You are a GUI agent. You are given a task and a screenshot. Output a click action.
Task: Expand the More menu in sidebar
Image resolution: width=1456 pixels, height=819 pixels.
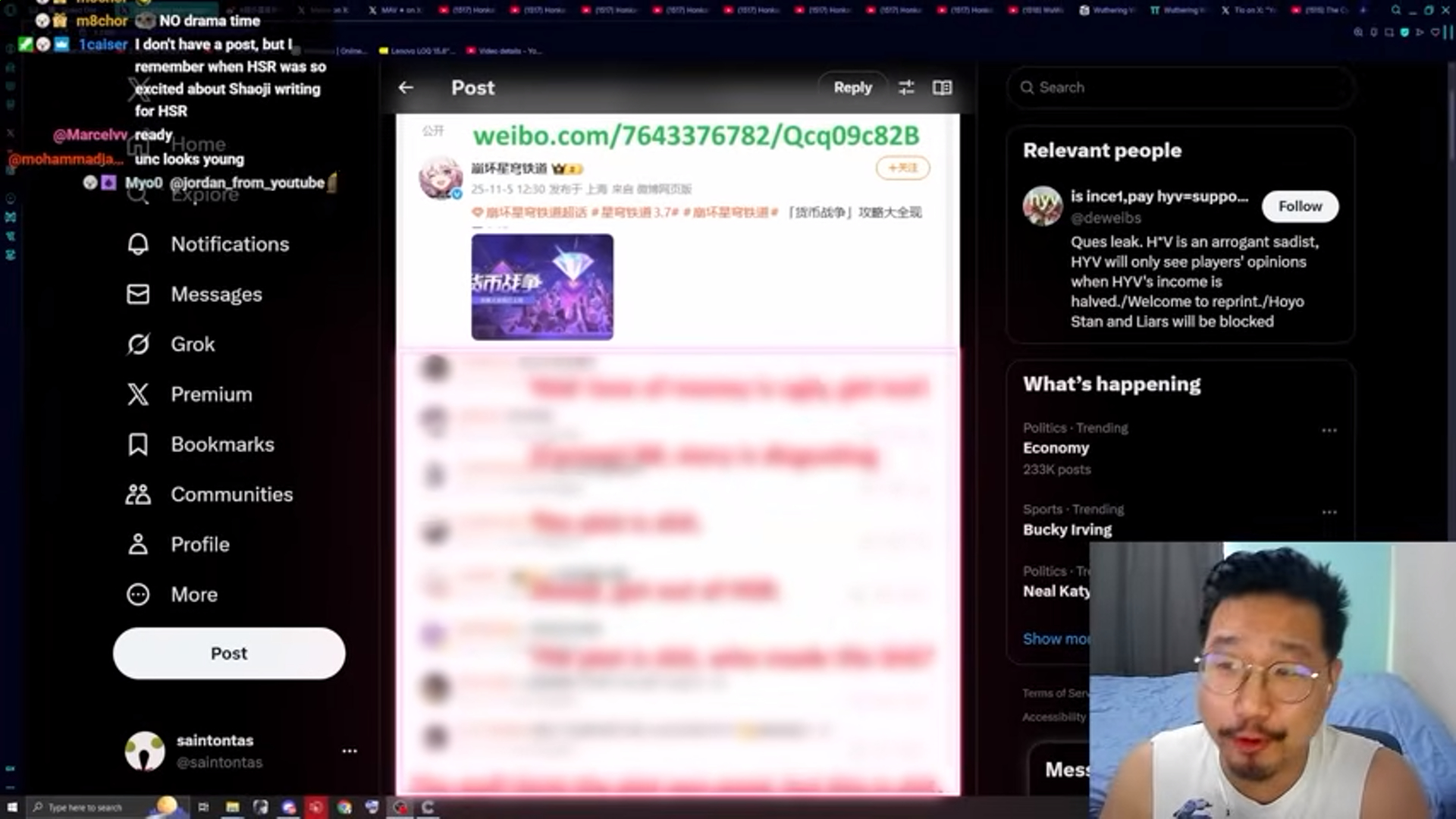pyautogui.click(x=138, y=595)
